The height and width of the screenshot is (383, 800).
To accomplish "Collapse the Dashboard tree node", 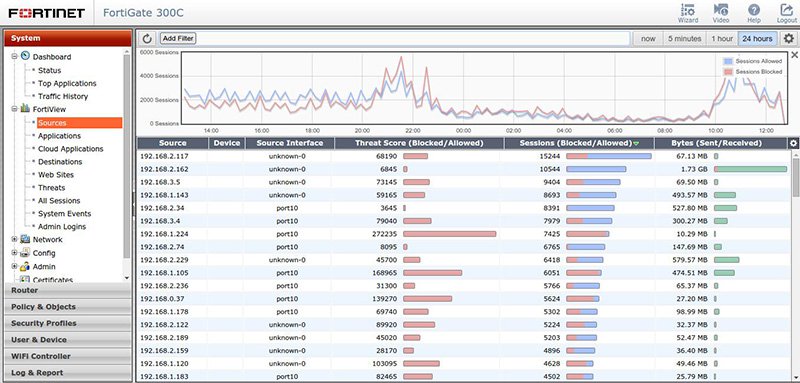I will click(14, 57).
